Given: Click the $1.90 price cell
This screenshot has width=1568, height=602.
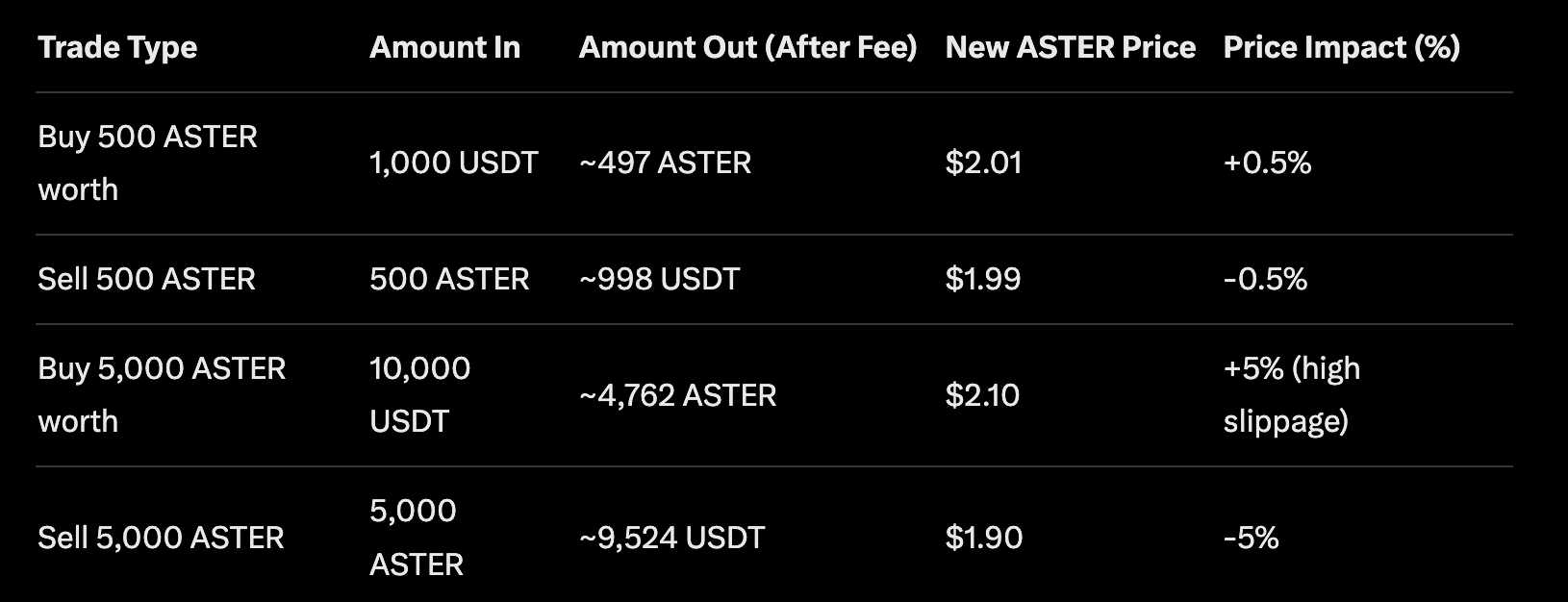Looking at the screenshot, I should click(x=983, y=538).
